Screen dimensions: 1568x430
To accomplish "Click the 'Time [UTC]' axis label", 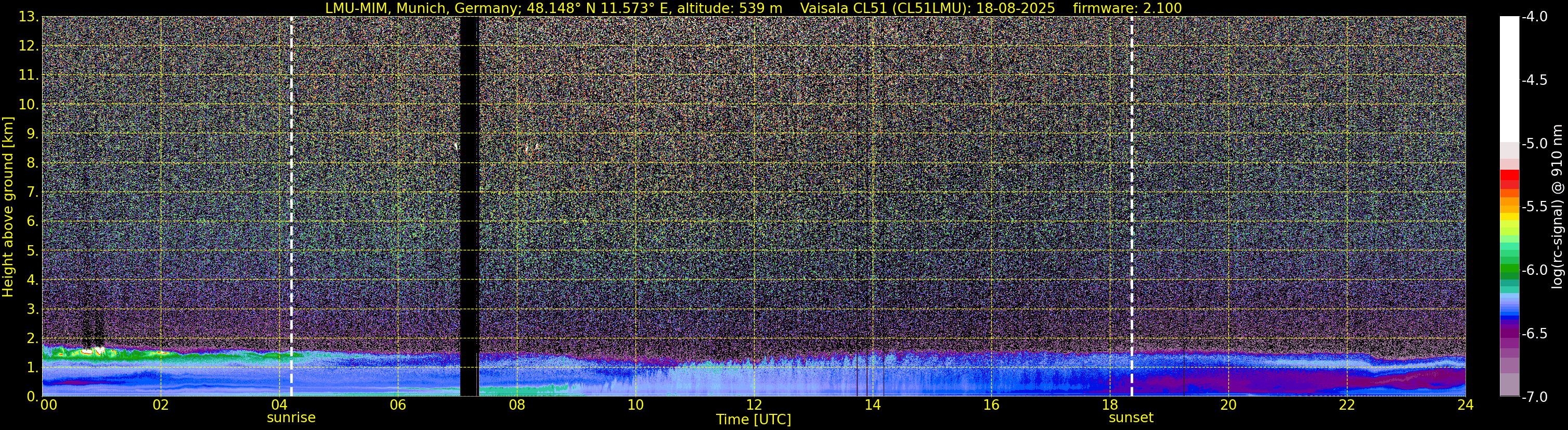I will [754, 420].
